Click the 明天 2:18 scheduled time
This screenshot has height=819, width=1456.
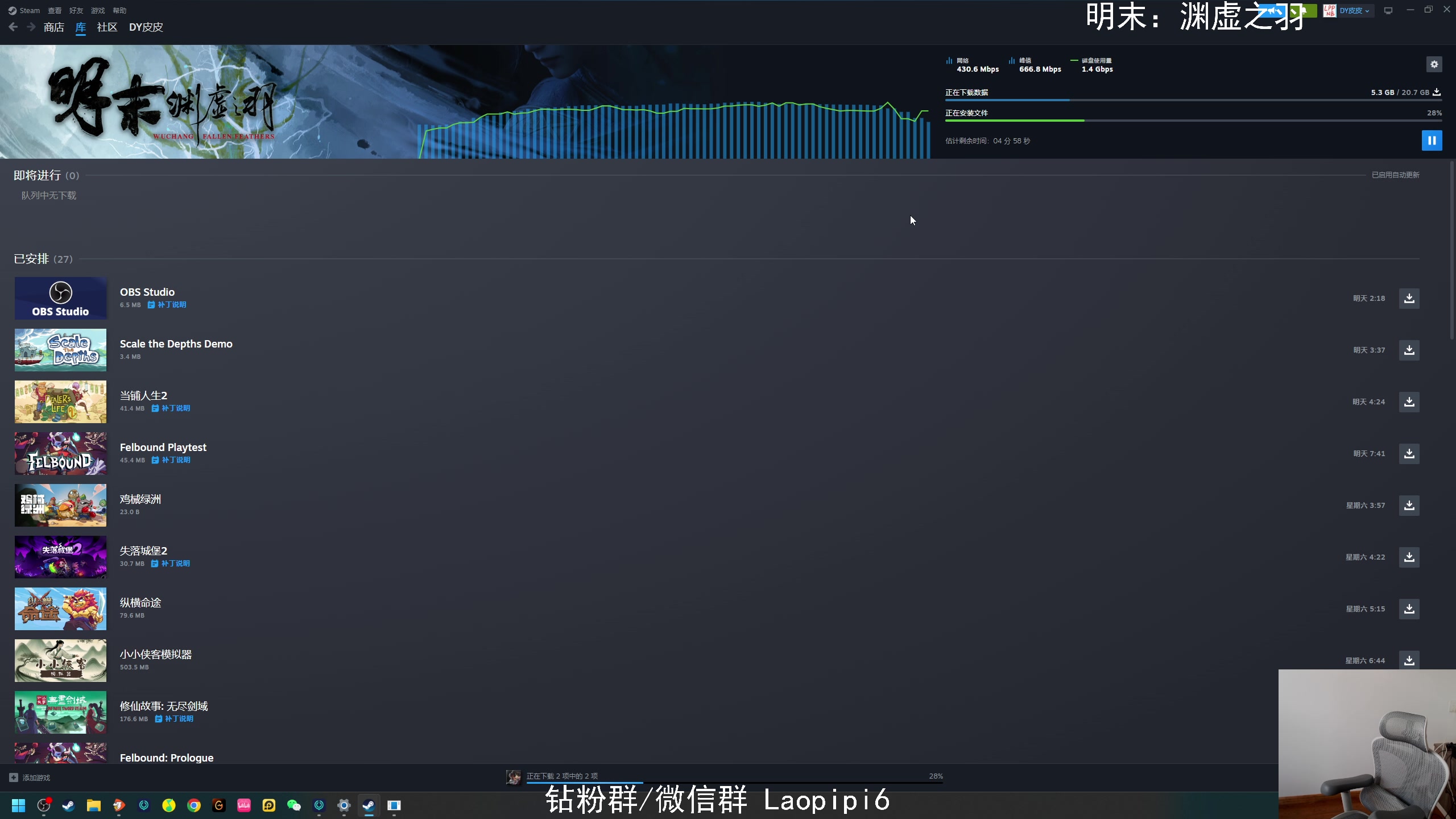(x=1369, y=298)
